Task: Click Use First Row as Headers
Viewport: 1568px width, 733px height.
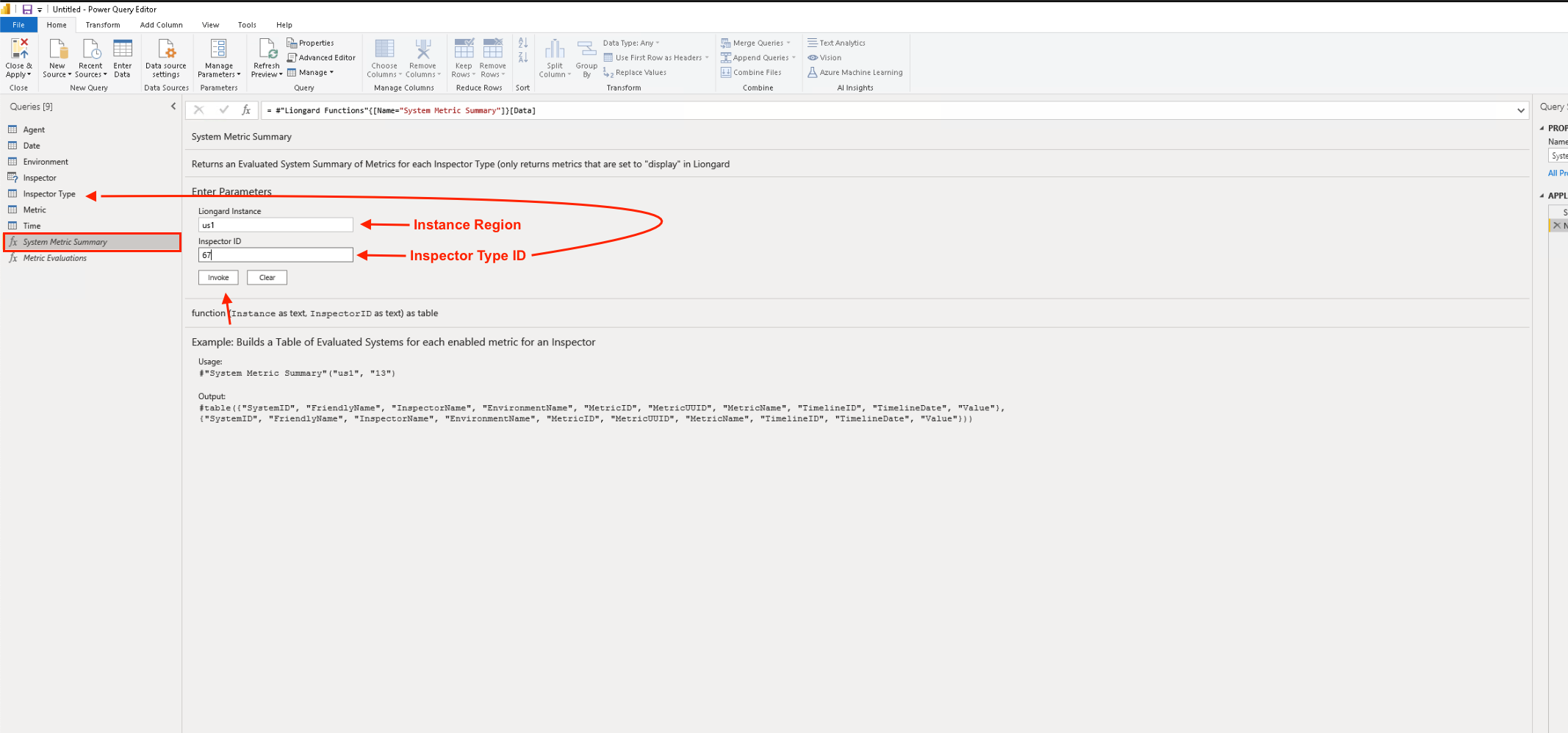Action: pos(656,57)
